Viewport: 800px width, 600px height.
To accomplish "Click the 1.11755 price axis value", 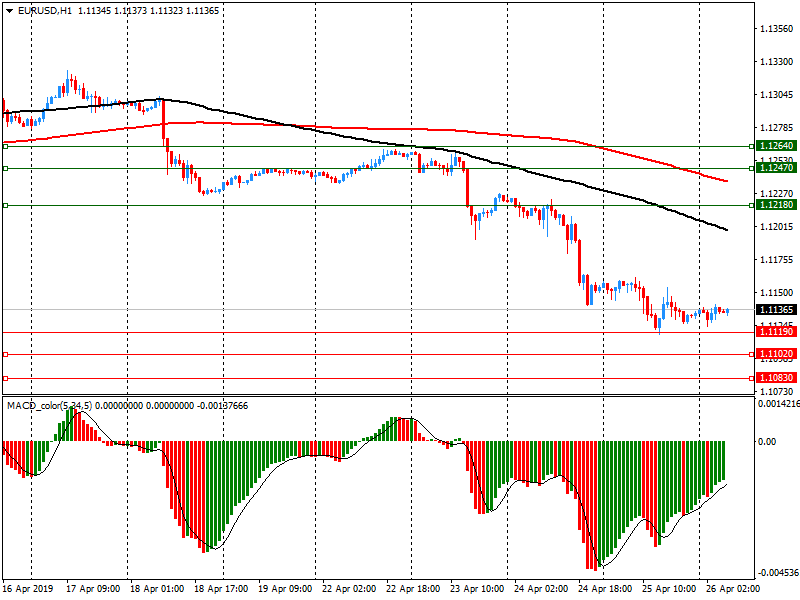I will [x=776, y=260].
